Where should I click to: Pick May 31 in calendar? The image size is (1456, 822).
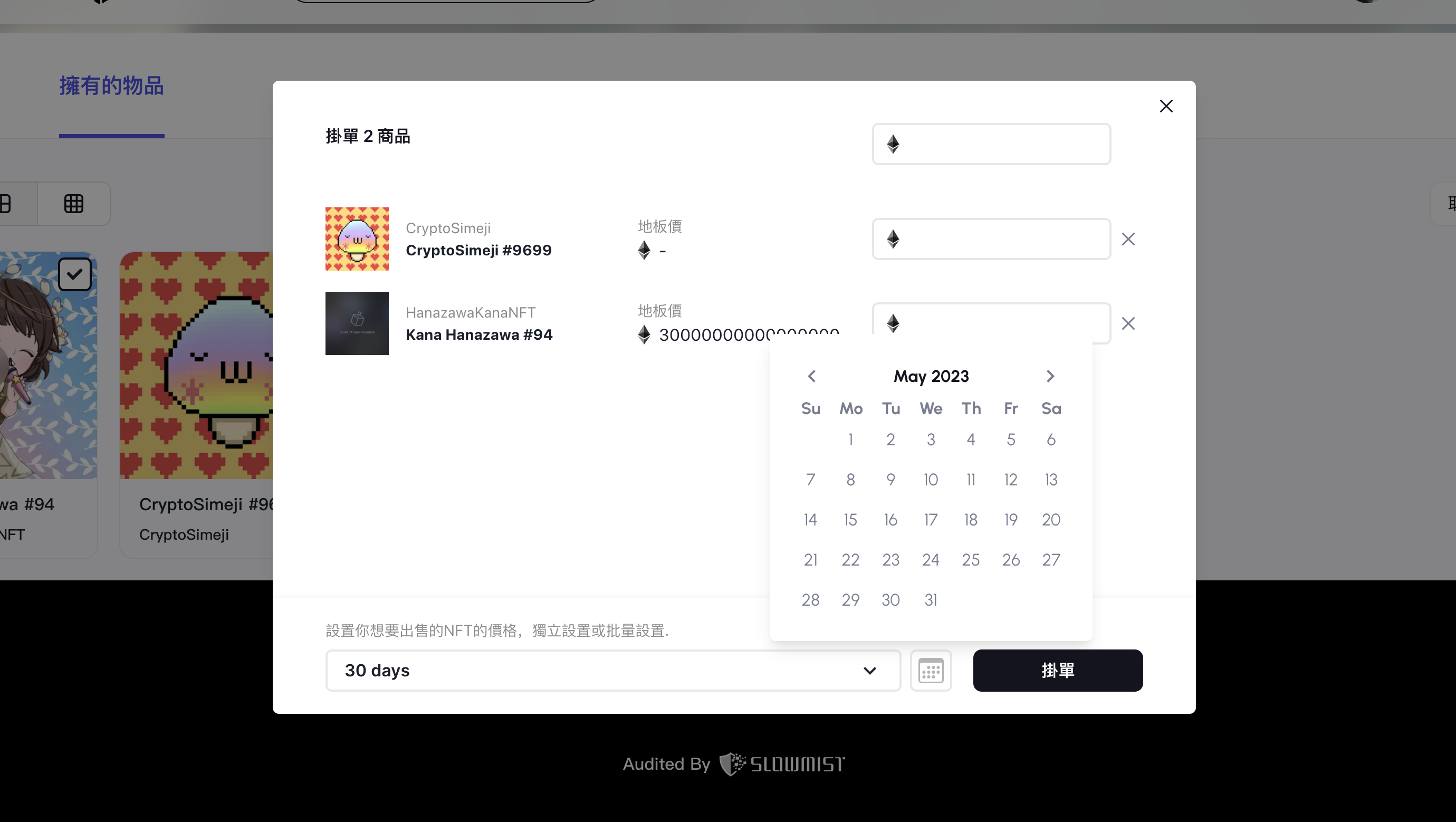931,600
